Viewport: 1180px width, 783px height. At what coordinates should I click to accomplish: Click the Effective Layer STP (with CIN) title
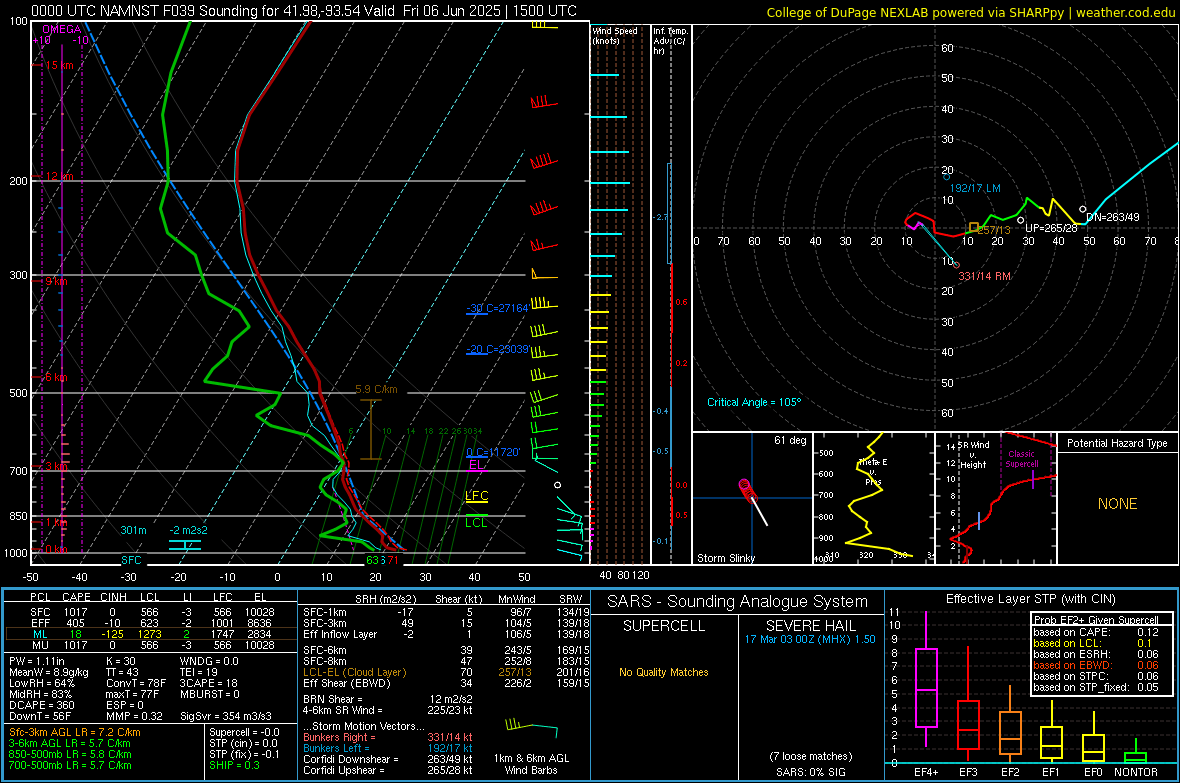(1030, 599)
